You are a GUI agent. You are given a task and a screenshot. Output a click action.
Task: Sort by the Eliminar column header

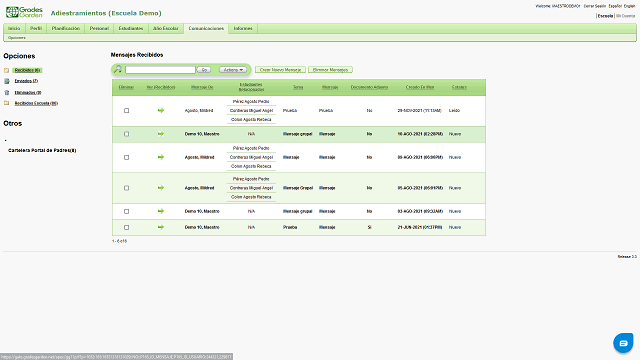[127, 87]
